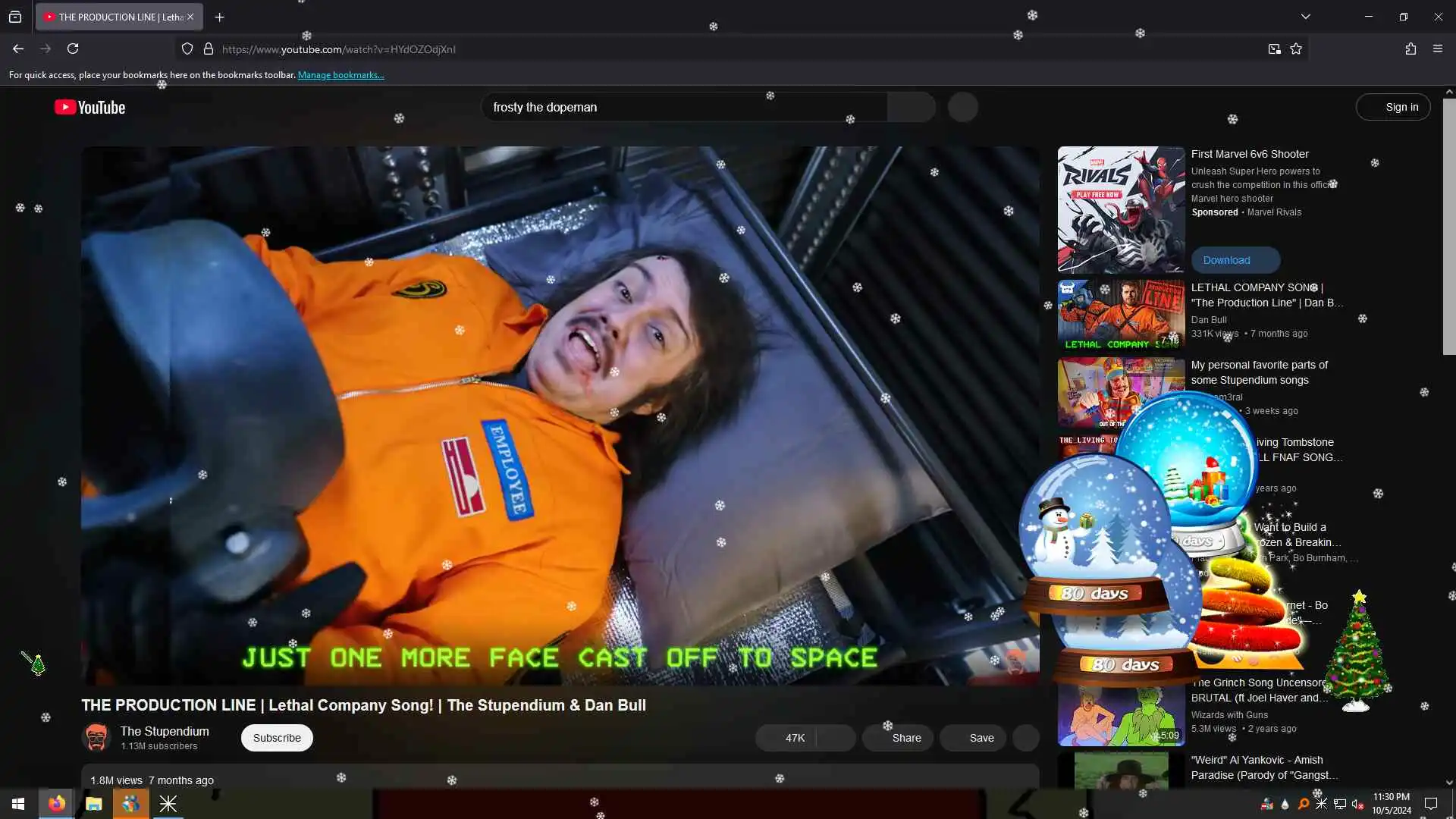Expand the video description views box
Screen dimensions: 1456x819
click(560, 780)
